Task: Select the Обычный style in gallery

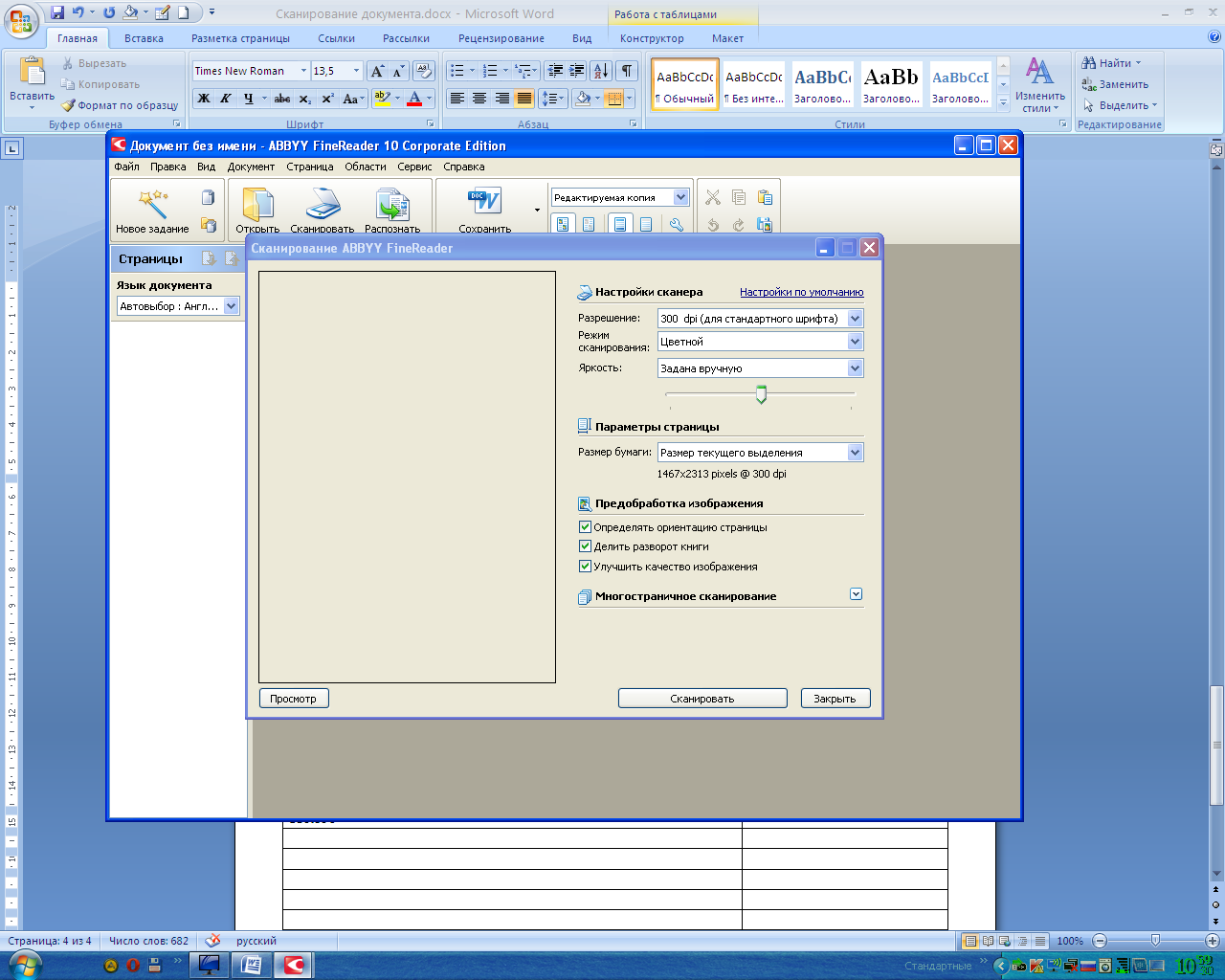Action: coord(685,84)
